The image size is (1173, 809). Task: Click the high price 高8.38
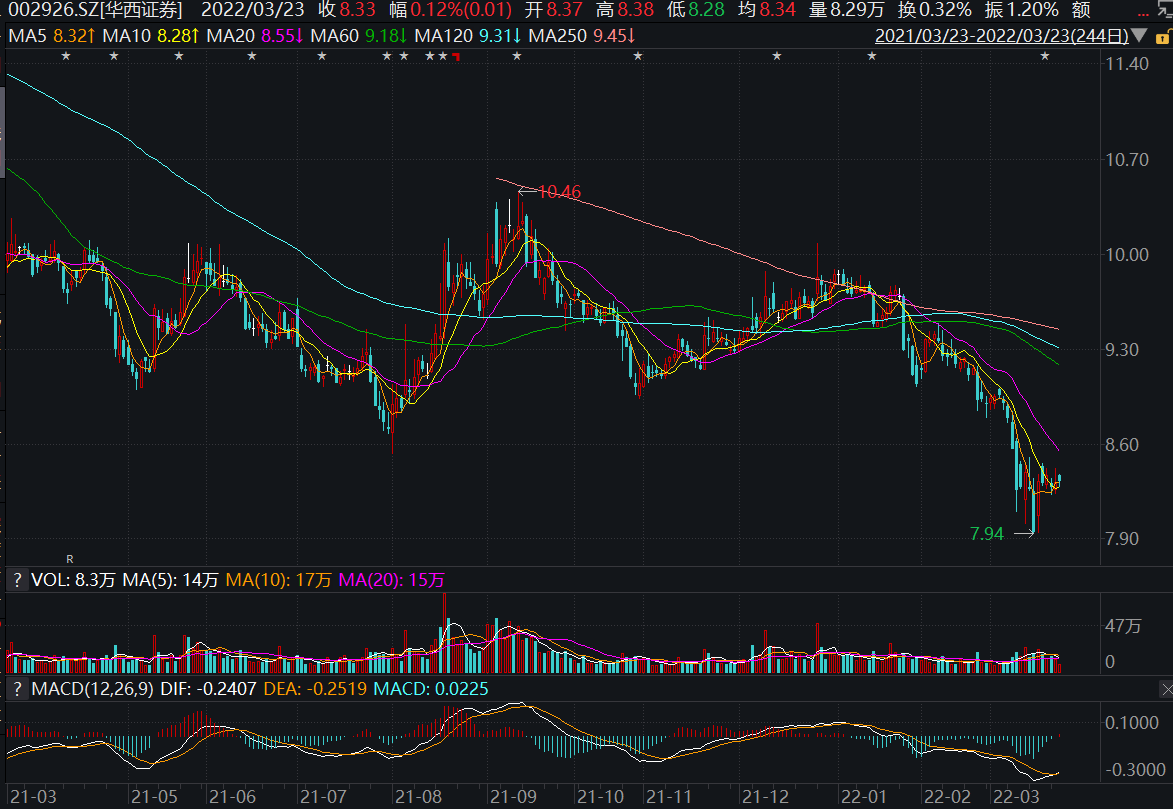625,10
